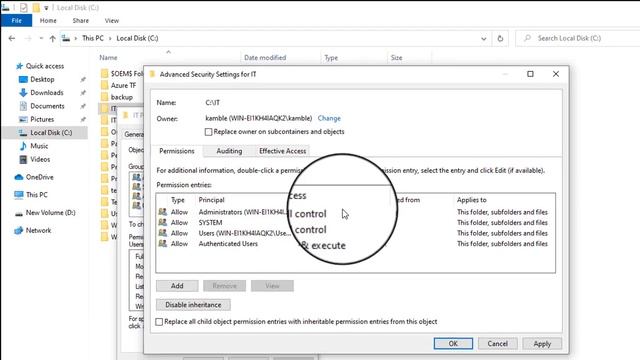
Task: Select the SYSTEM permission entry
Action: [x=355, y=223]
